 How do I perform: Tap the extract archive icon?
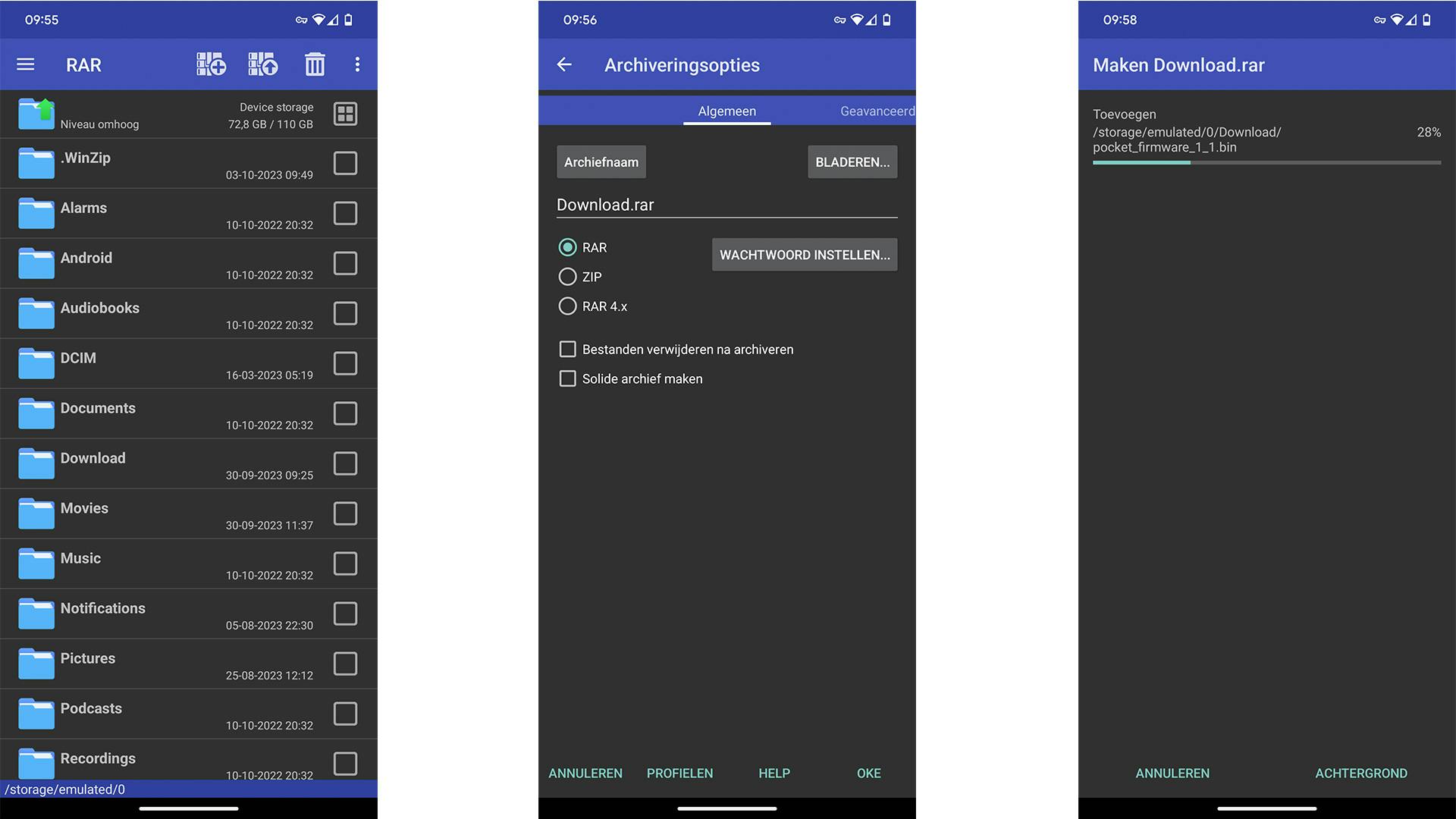point(263,64)
